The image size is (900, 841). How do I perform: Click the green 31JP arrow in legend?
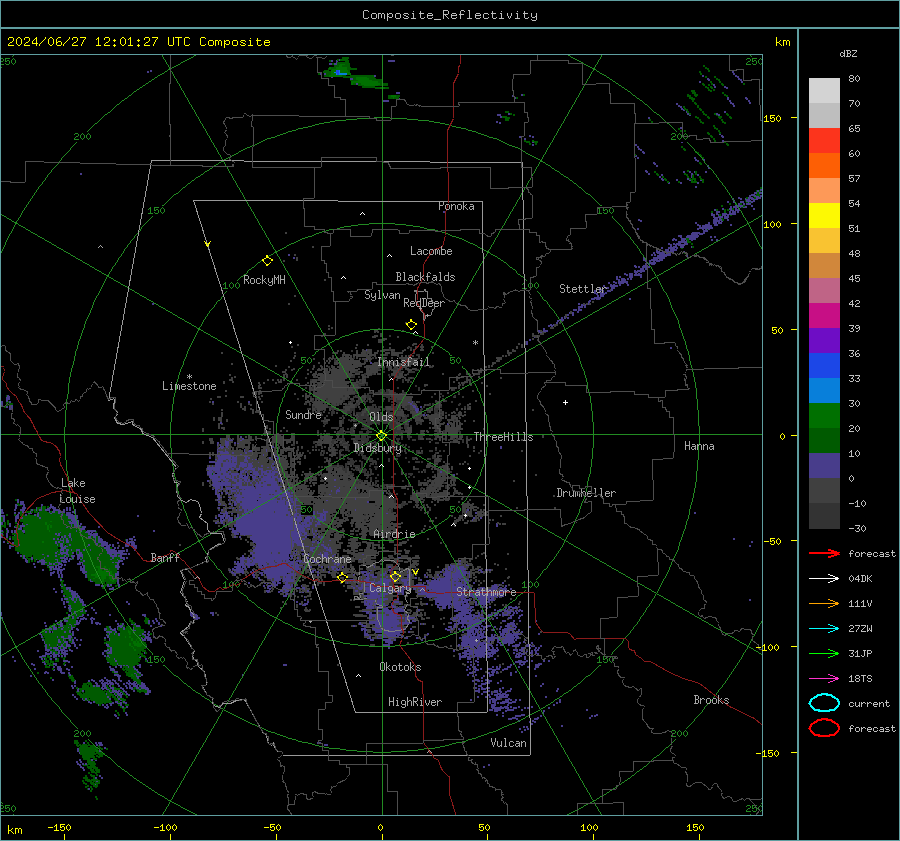pyautogui.click(x=824, y=653)
